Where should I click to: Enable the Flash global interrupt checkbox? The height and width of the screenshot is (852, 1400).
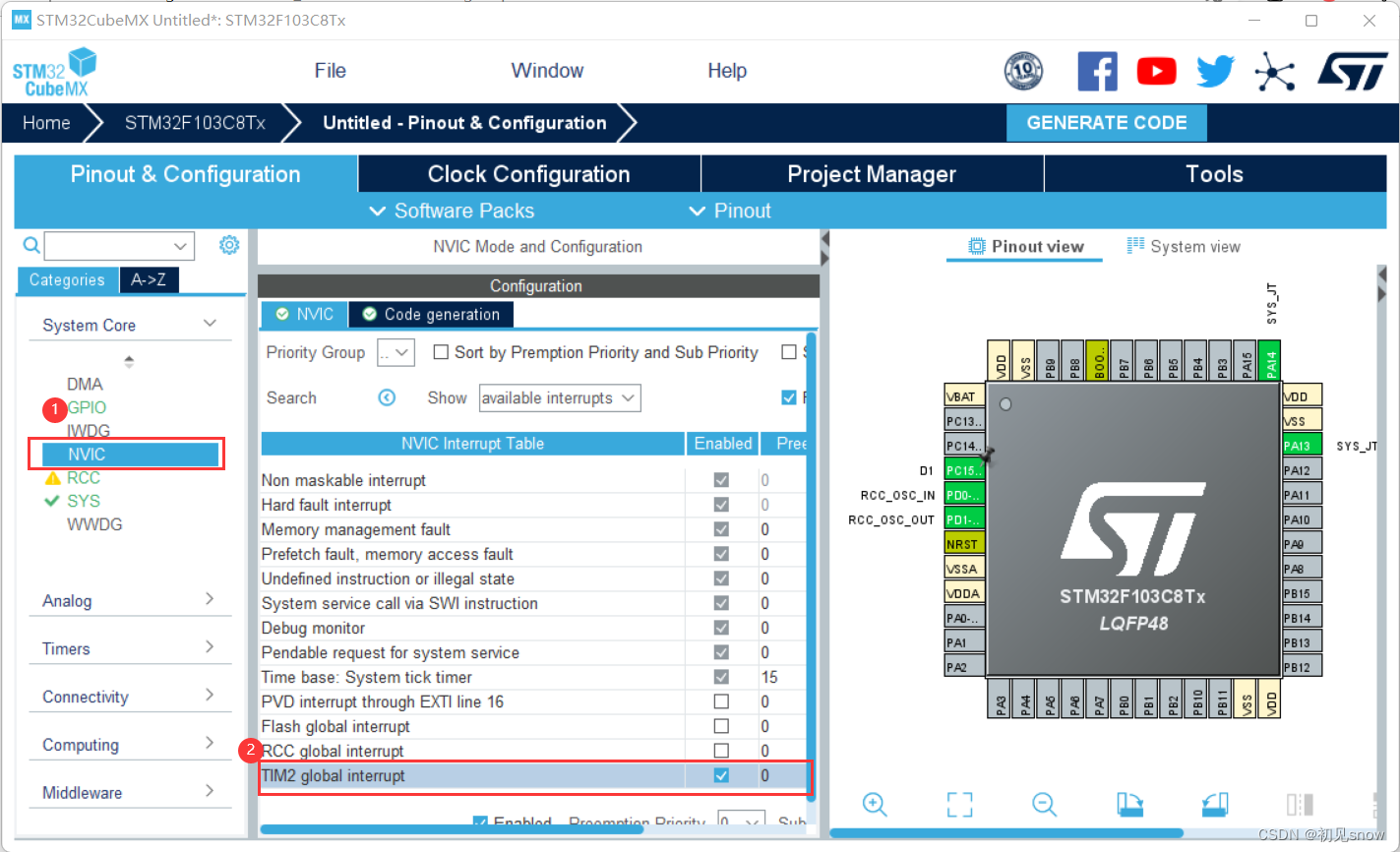pos(721,726)
